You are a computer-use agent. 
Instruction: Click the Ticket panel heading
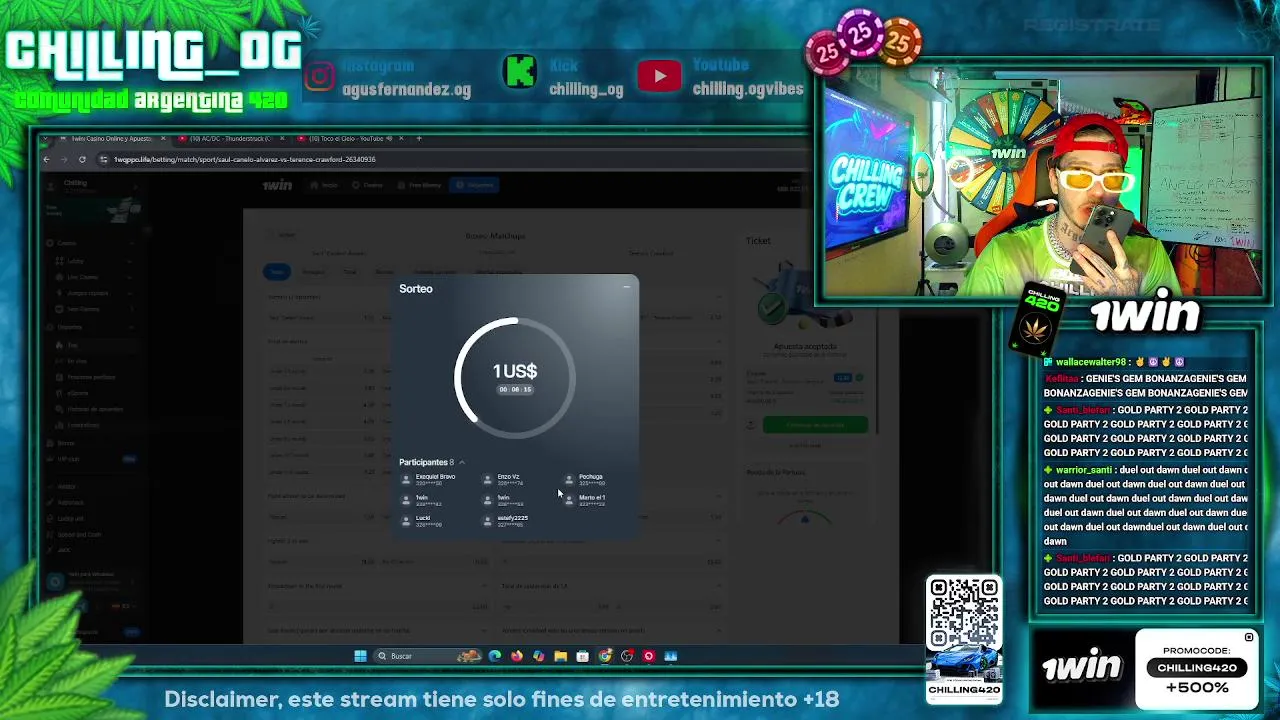758,241
